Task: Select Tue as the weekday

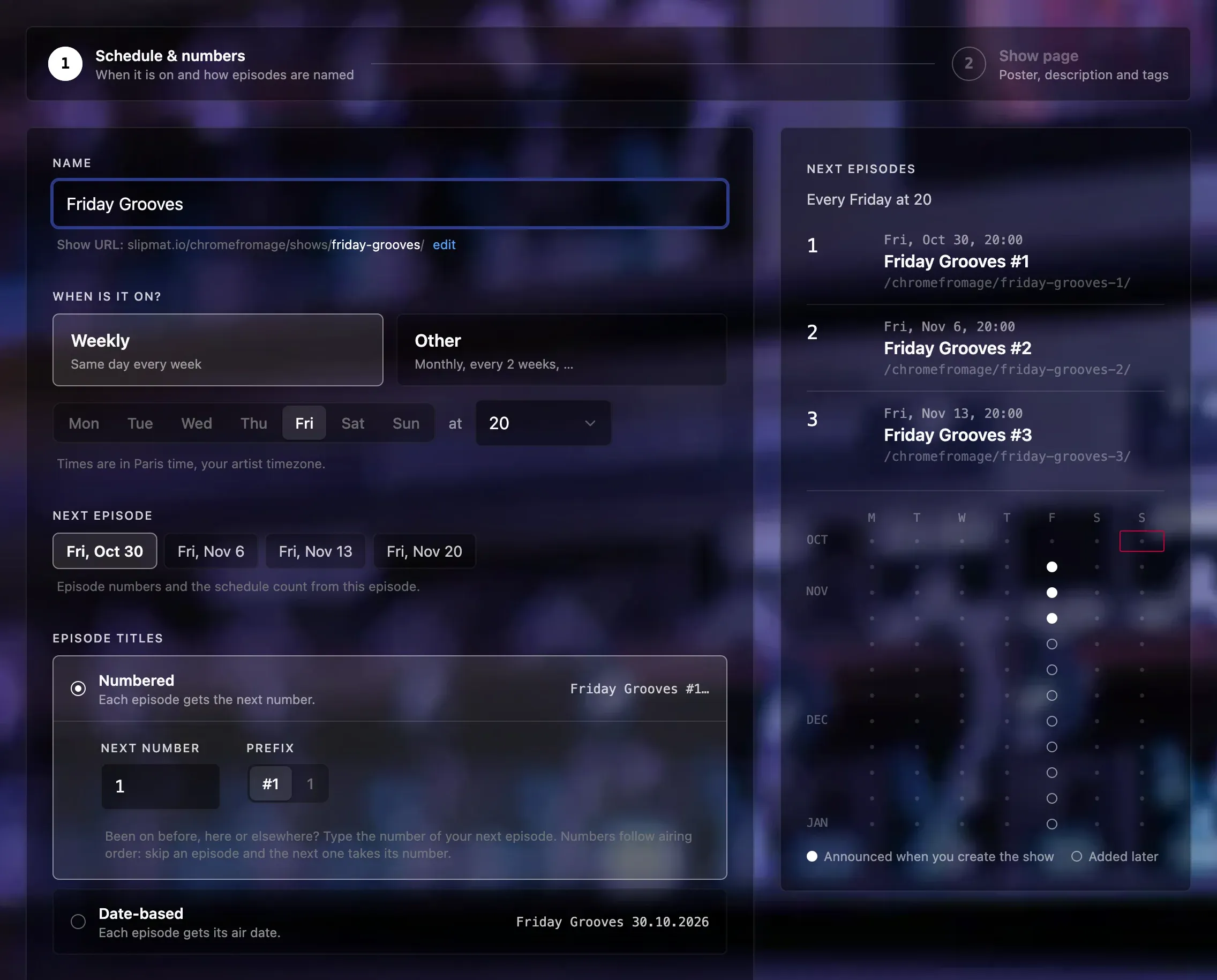Action: tap(140, 423)
